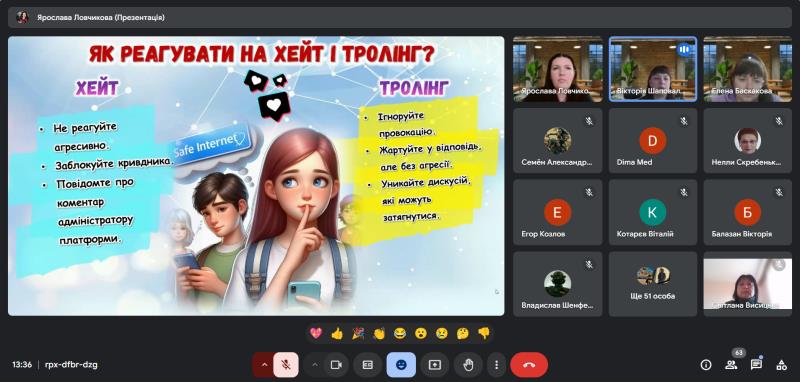Viewport: 800px width, 382px height.
Task: Toggle the camera button
Action: pos(336,365)
